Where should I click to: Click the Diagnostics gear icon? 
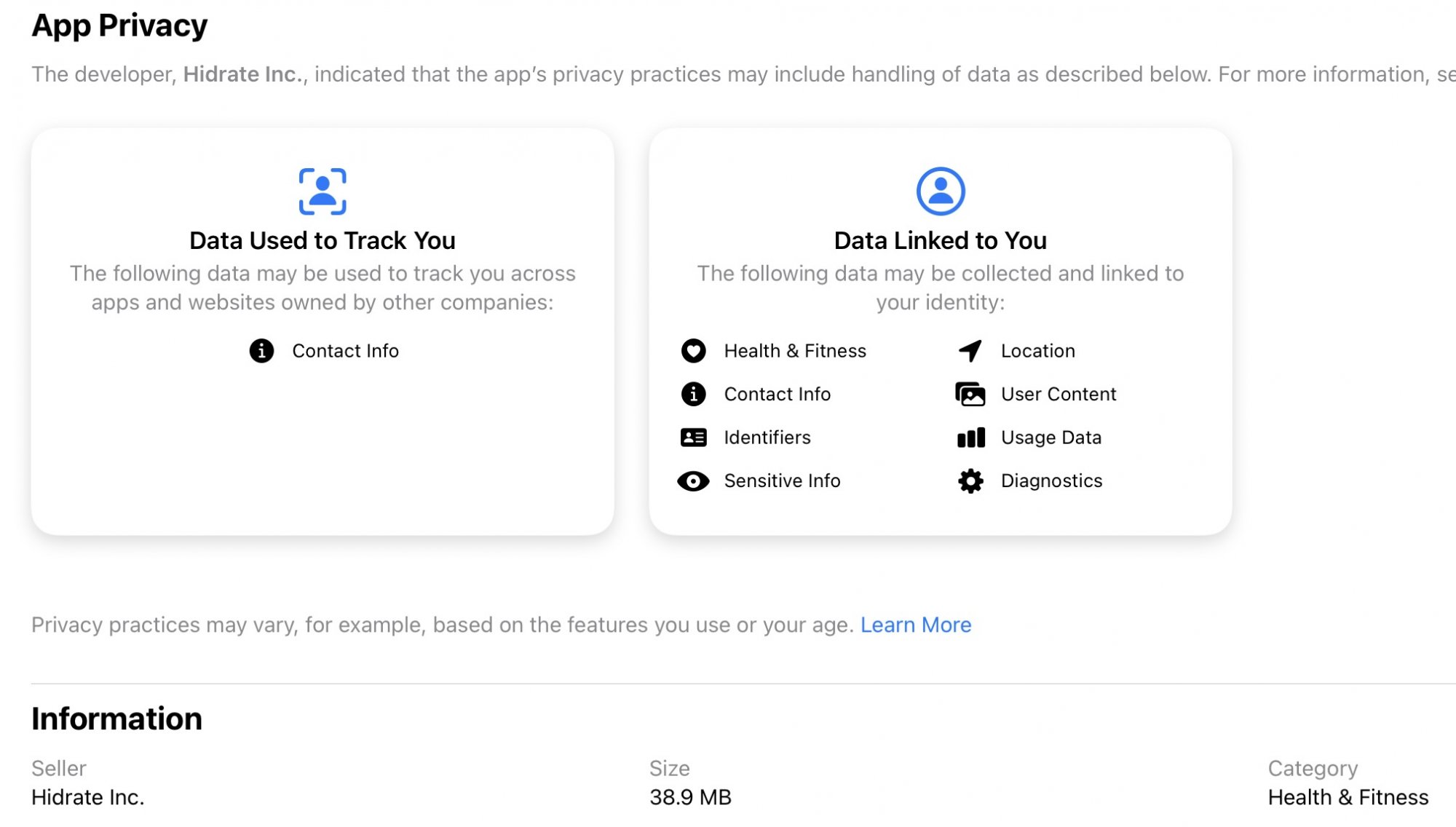[970, 480]
